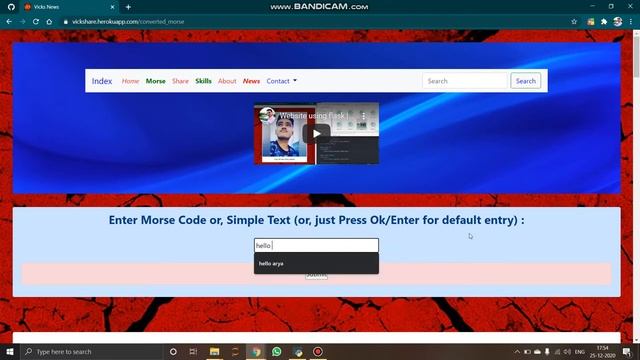
Task: Open the Chrome three-dot menu
Action: click(631, 22)
